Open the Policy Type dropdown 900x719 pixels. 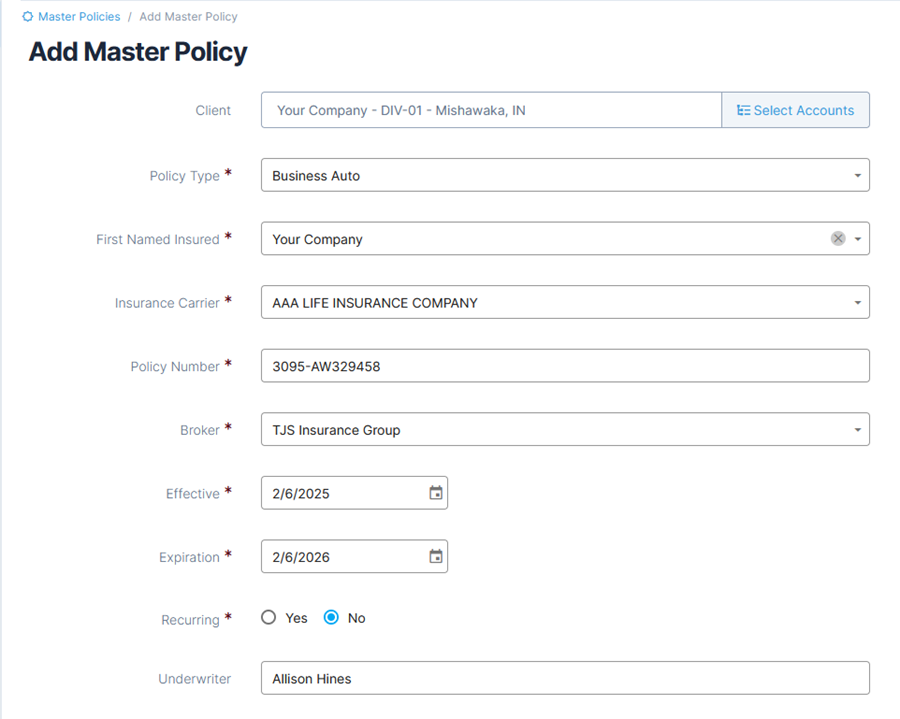[565, 175]
